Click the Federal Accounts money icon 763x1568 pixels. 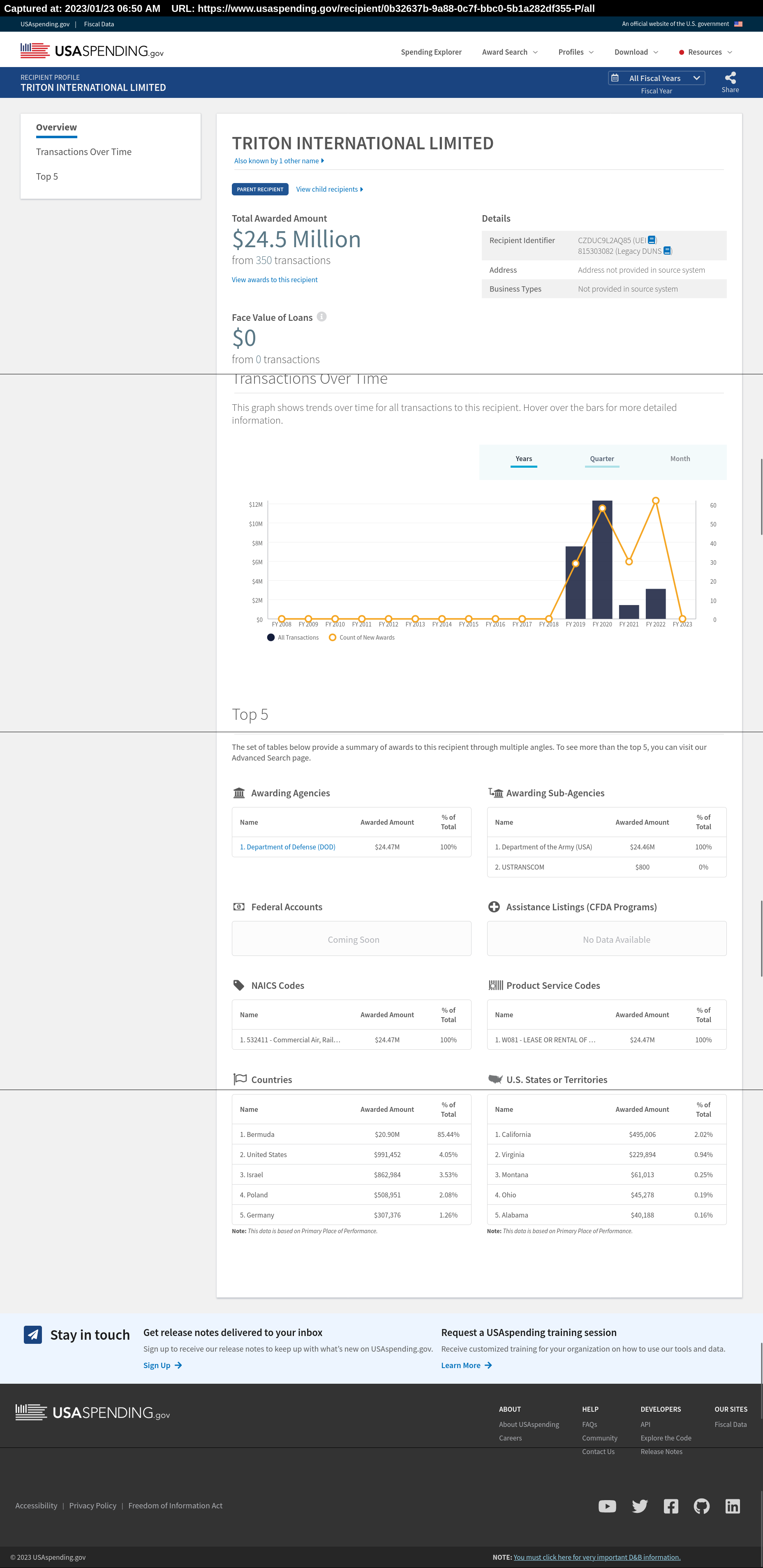pyautogui.click(x=239, y=906)
